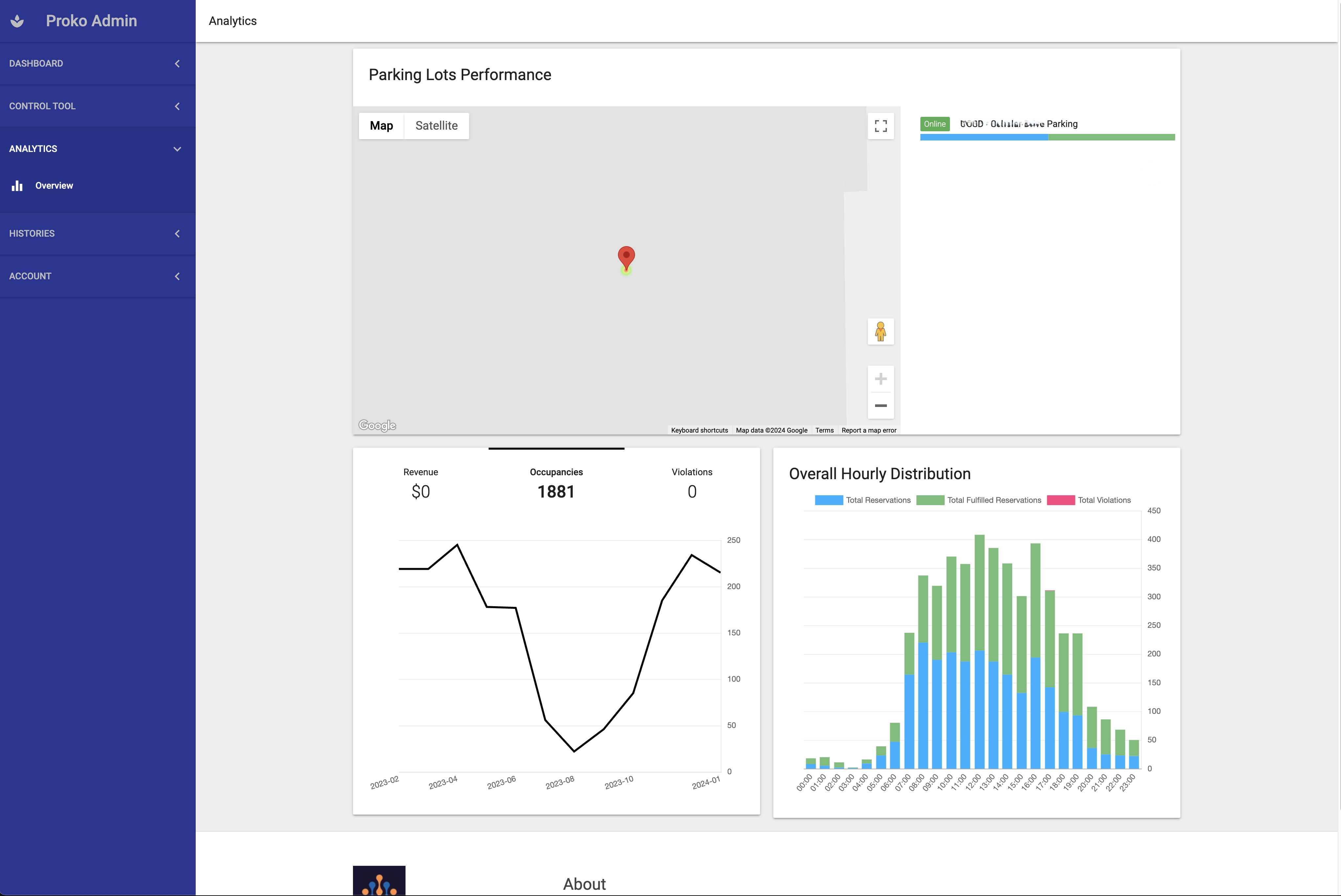The image size is (1341, 896).
Task: Open the map Terms link
Action: (824, 430)
